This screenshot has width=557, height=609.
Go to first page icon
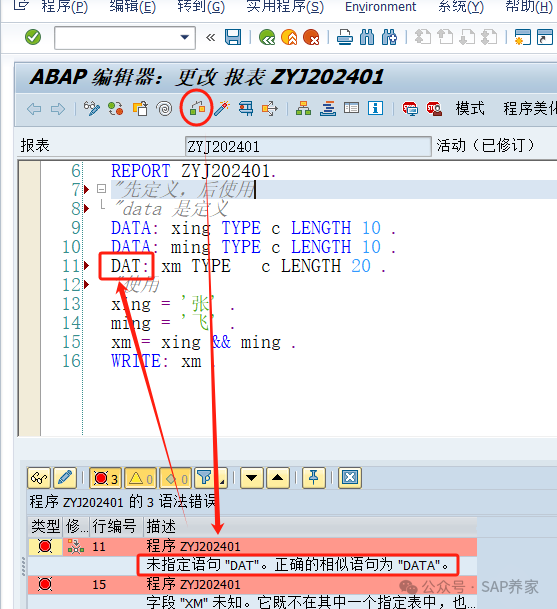tap(423, 38)
